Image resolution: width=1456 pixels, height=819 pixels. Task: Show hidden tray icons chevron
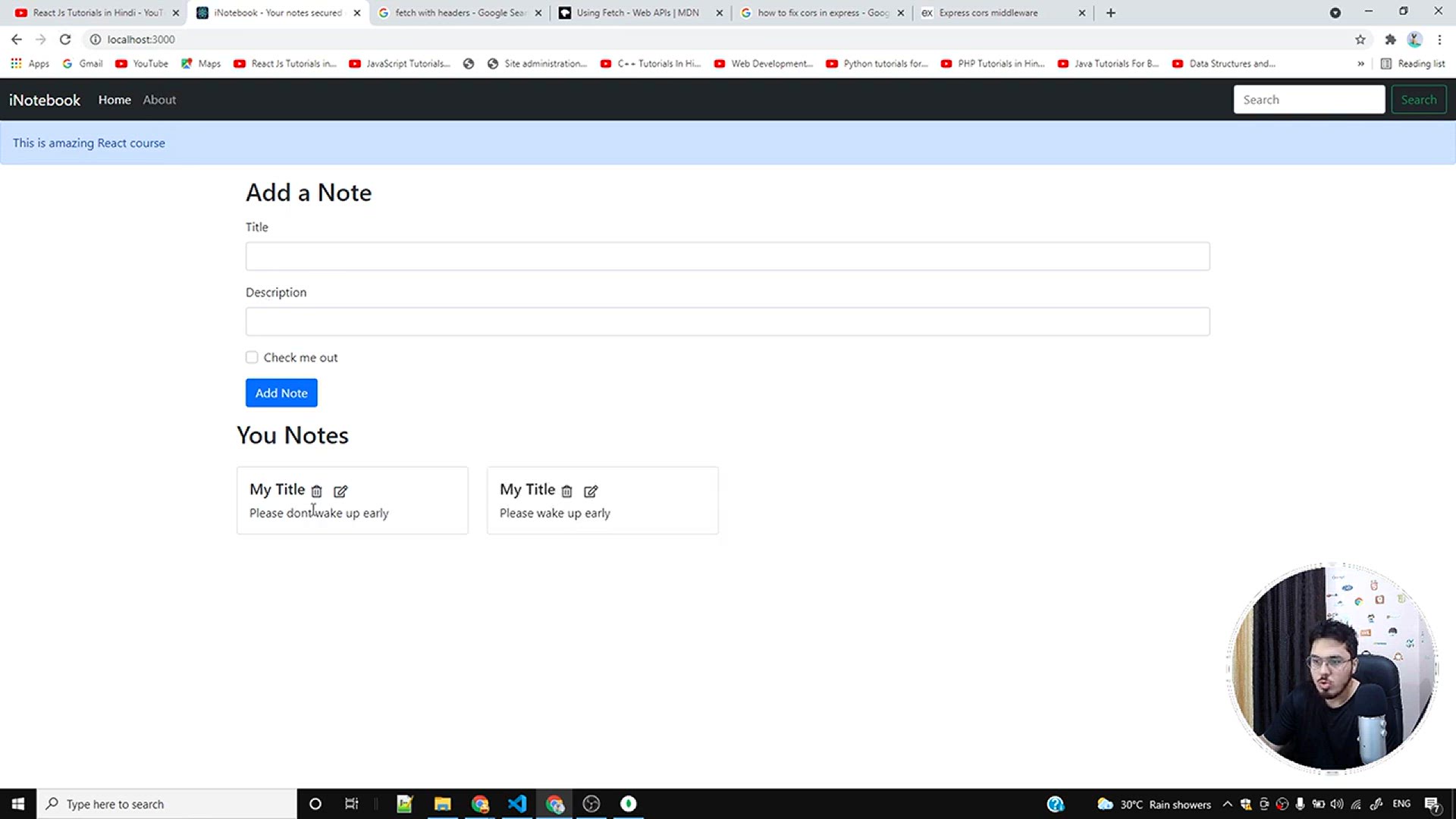1227,804
